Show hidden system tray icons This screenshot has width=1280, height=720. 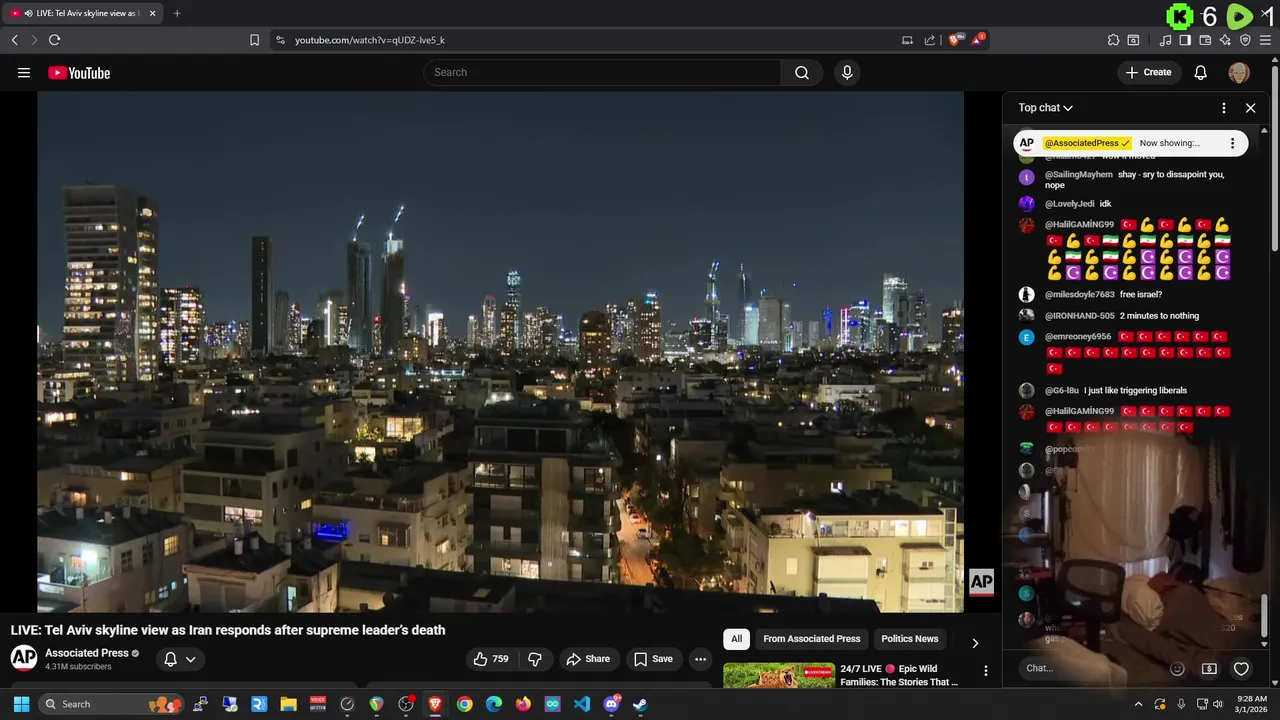pos(1138,704)
